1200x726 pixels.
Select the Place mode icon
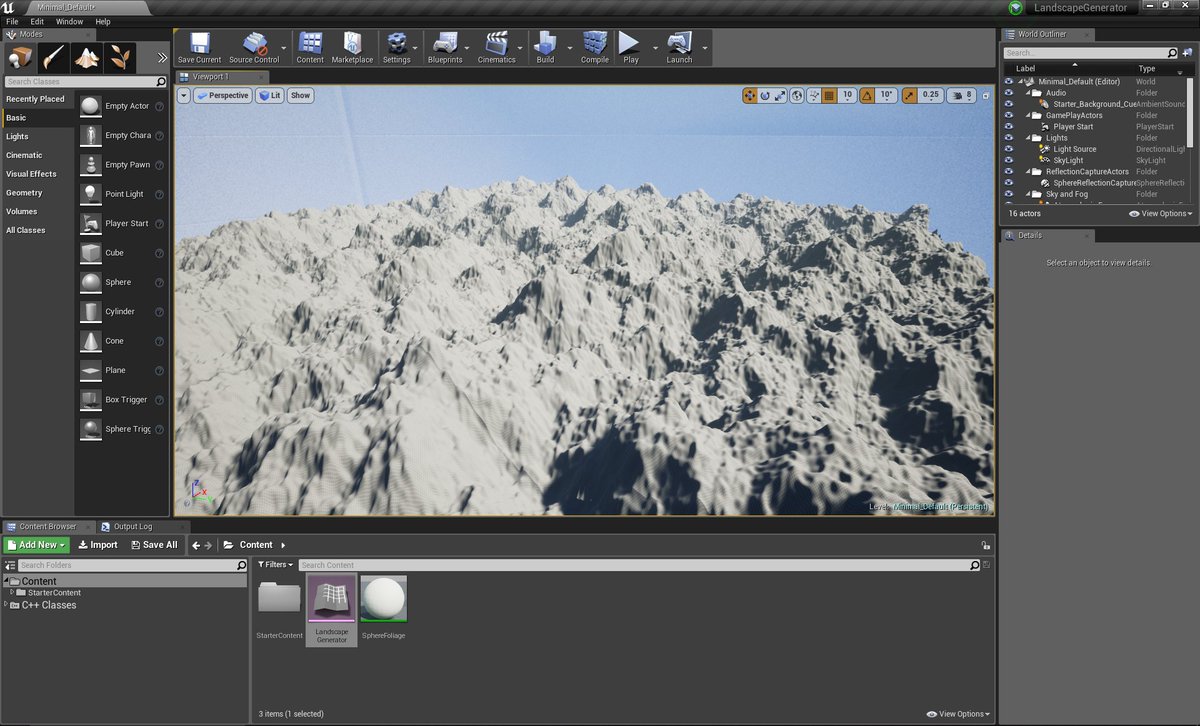[x=20, y=57]
